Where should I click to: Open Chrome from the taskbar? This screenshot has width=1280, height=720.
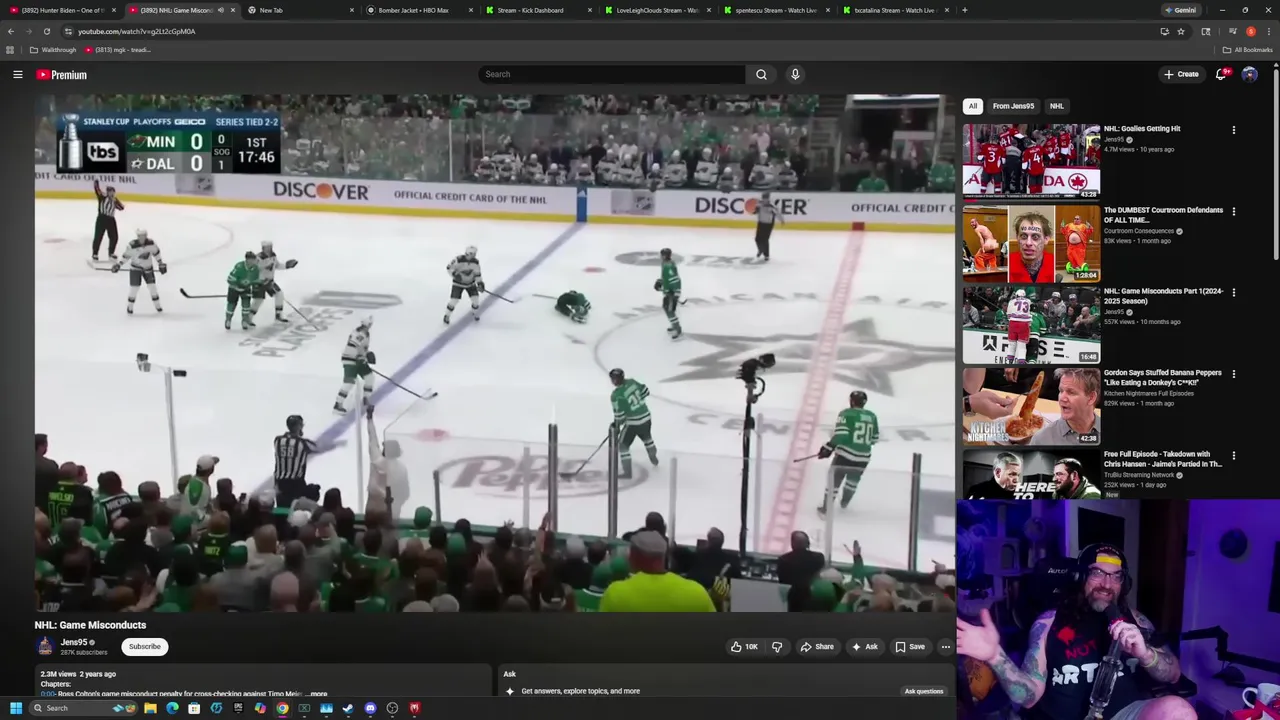[x=282, y=708]
